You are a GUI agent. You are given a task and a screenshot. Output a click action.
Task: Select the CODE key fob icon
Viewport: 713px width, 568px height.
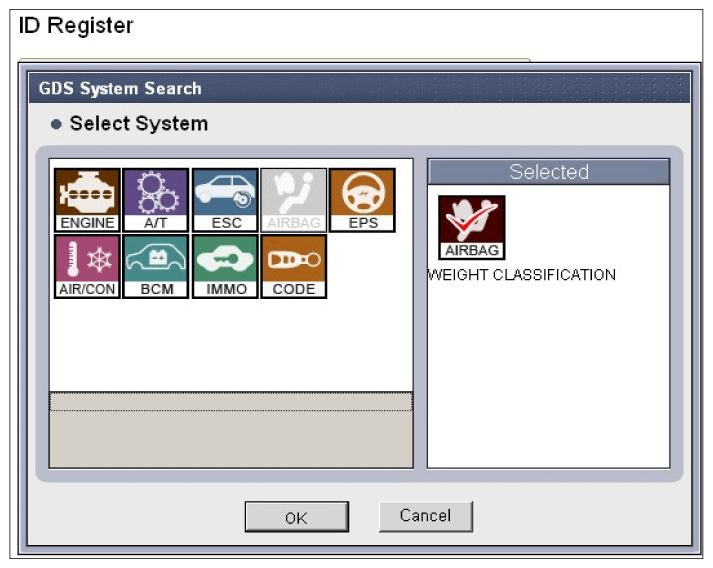coord(294,266)
